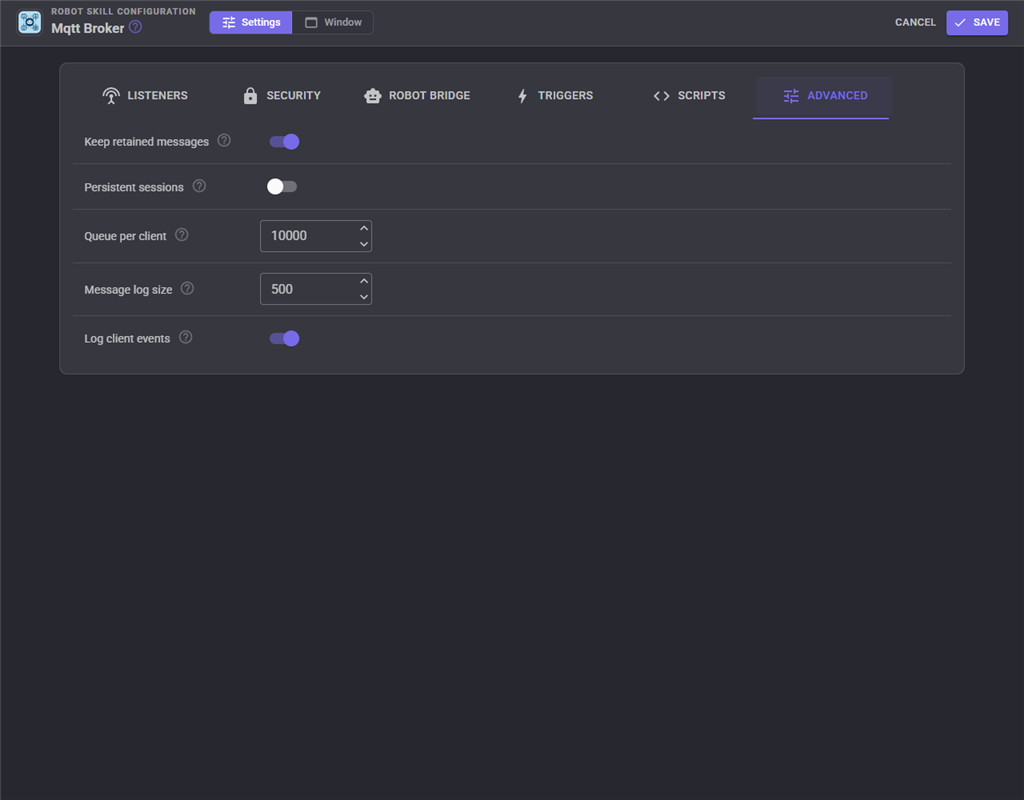Decrease Queue per client with down arrow
Viewport: 1024px width, 800px height.
tap(364, 244)
